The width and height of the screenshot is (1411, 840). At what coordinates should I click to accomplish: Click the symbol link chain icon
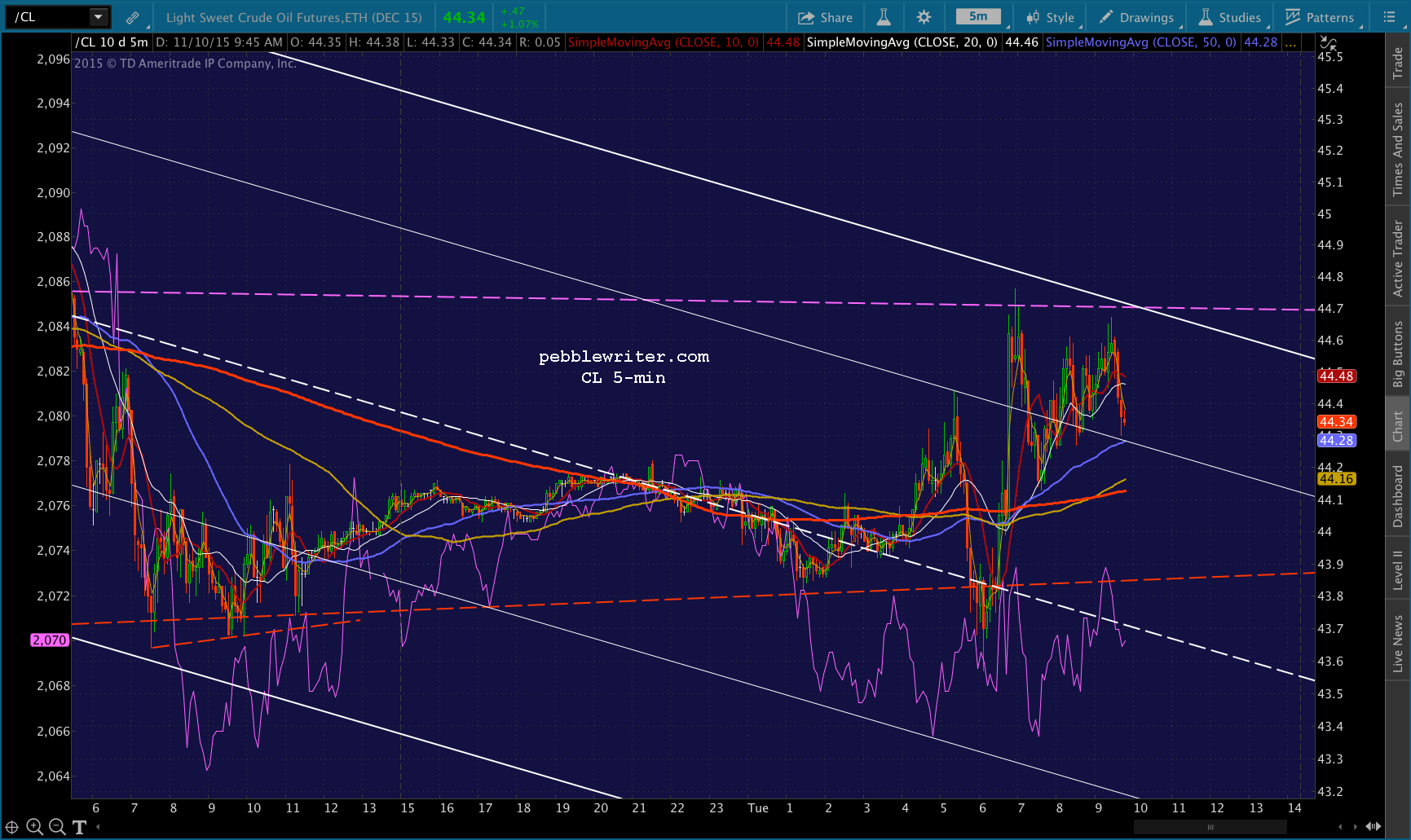pyautogui.click(x=132, y=17)
